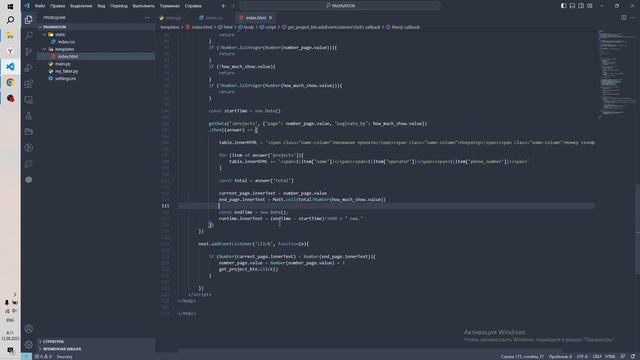The height and width of the screenshot is (360, 640).
Task: Expand the СТРУКТУРА outline section
Action: coord(96,341)
